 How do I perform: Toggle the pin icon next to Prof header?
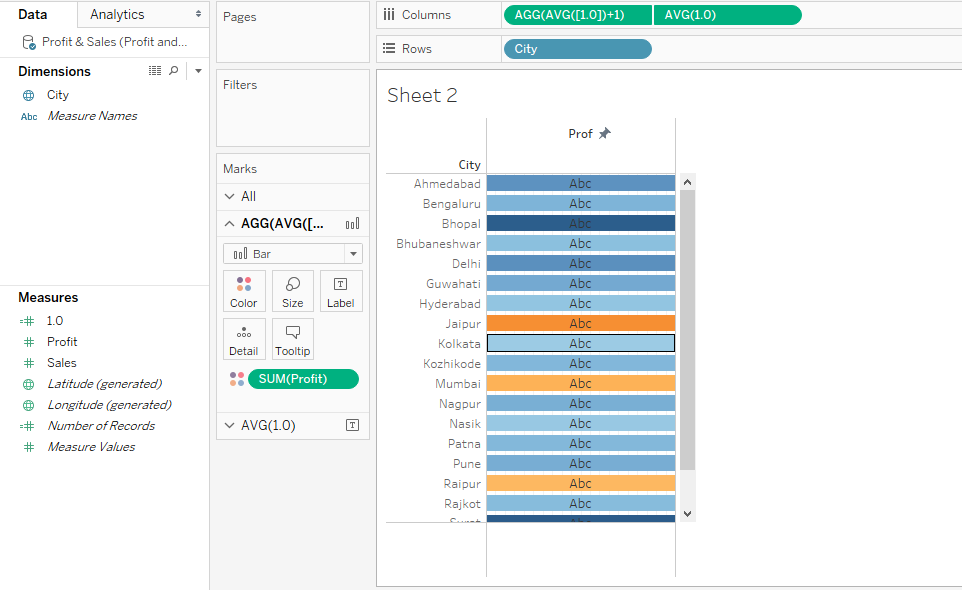coord(604,133)
